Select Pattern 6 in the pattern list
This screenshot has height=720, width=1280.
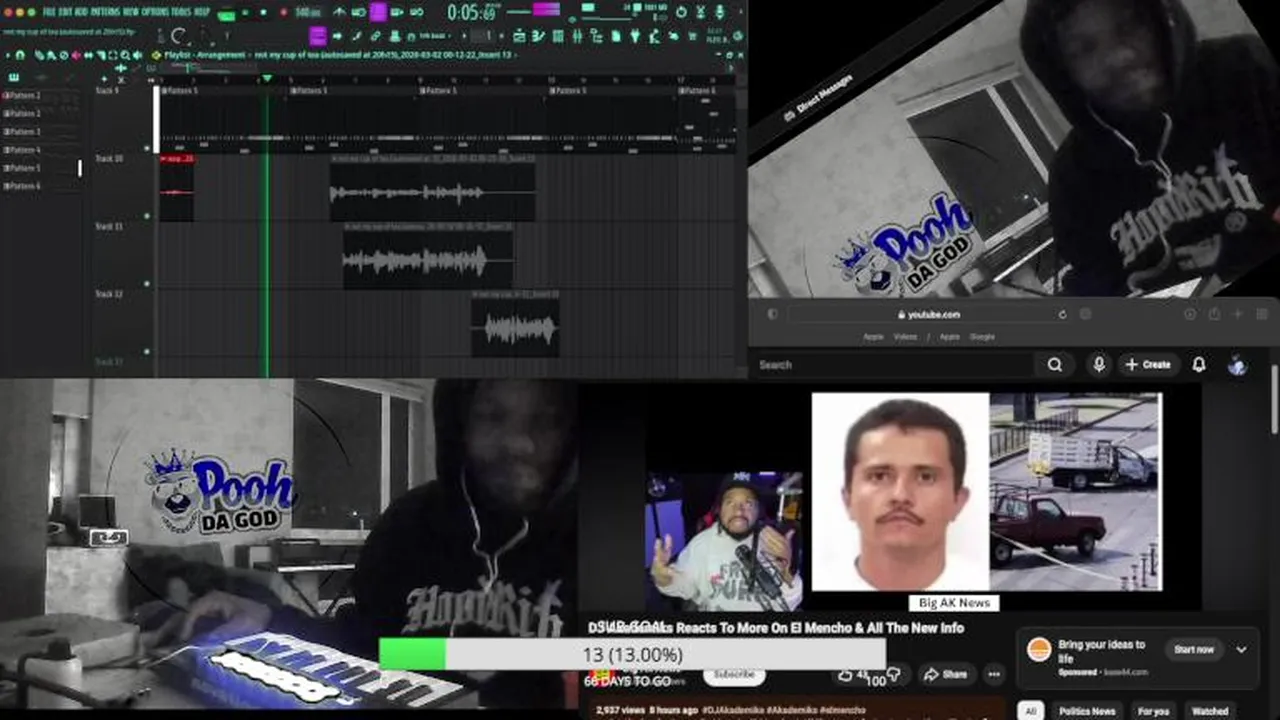tap(24, 185)
